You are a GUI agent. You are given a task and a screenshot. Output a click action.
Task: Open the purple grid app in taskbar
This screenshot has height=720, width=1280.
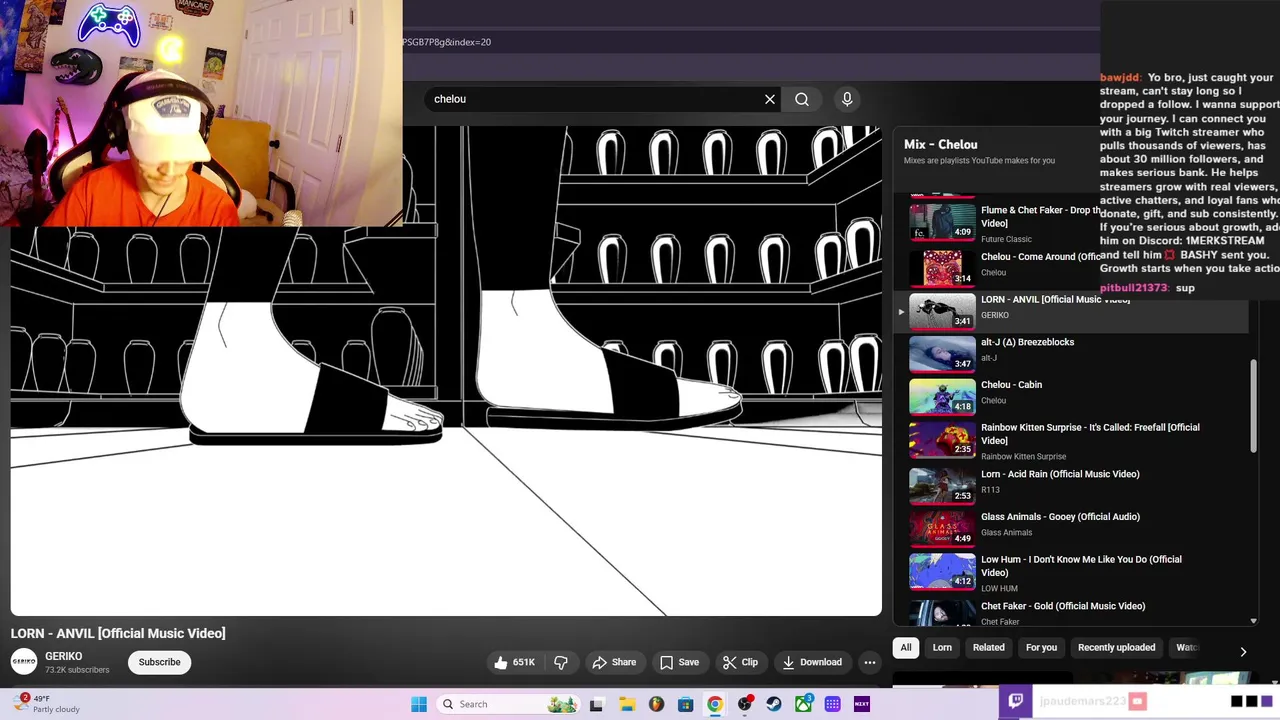(x=832, y=704)
